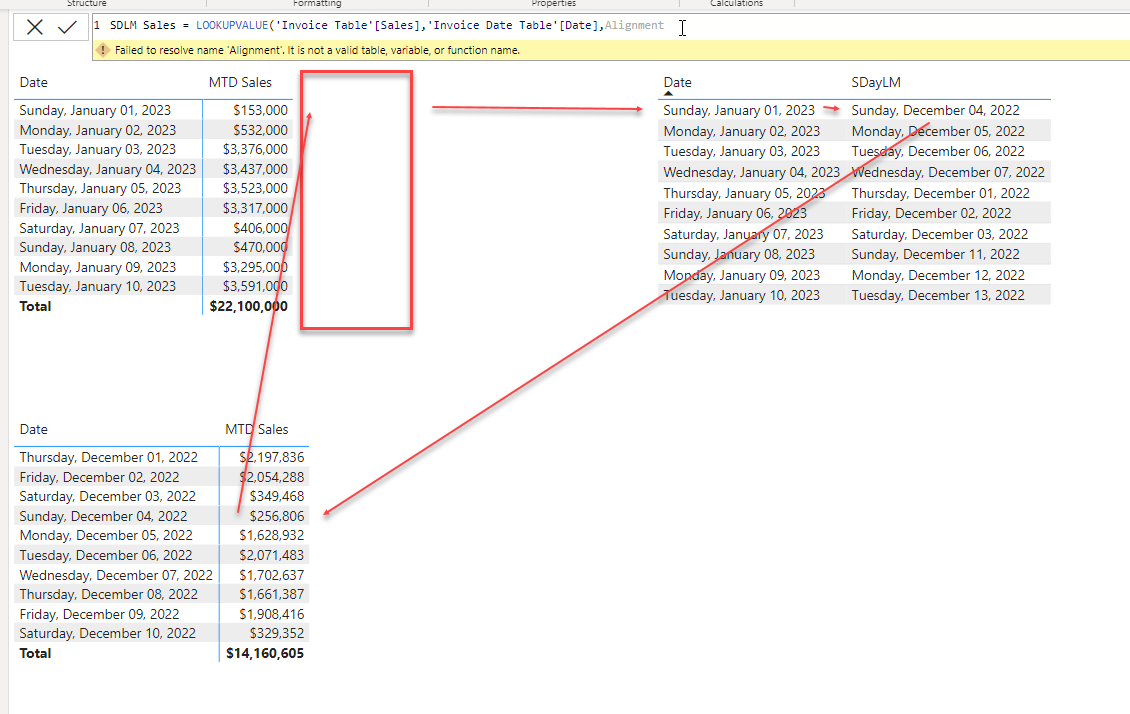
Task: Select the $3,376,000 sales cell
Action: coord(255,149)
